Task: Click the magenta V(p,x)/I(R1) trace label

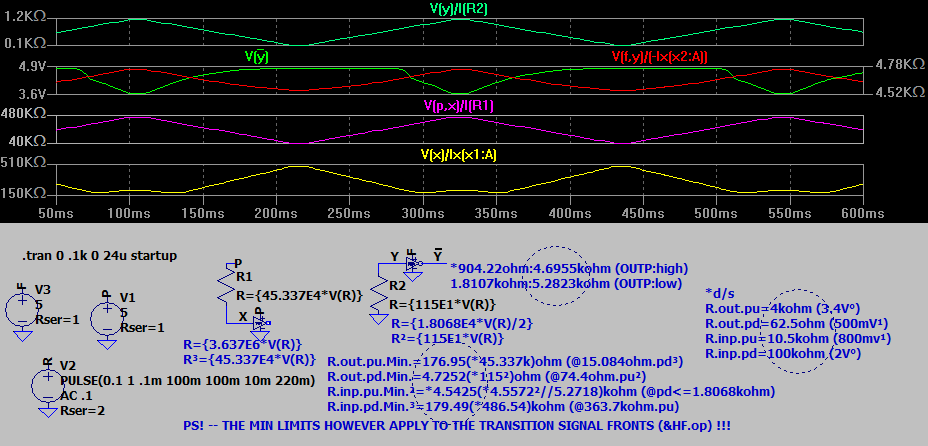Action: [458, 105]
